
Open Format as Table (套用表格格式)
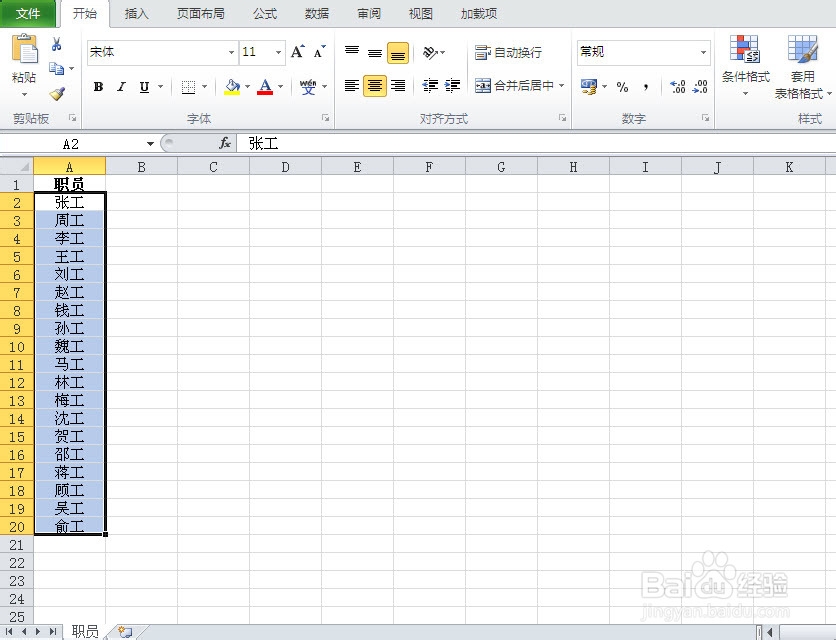(x=802, y=67)
